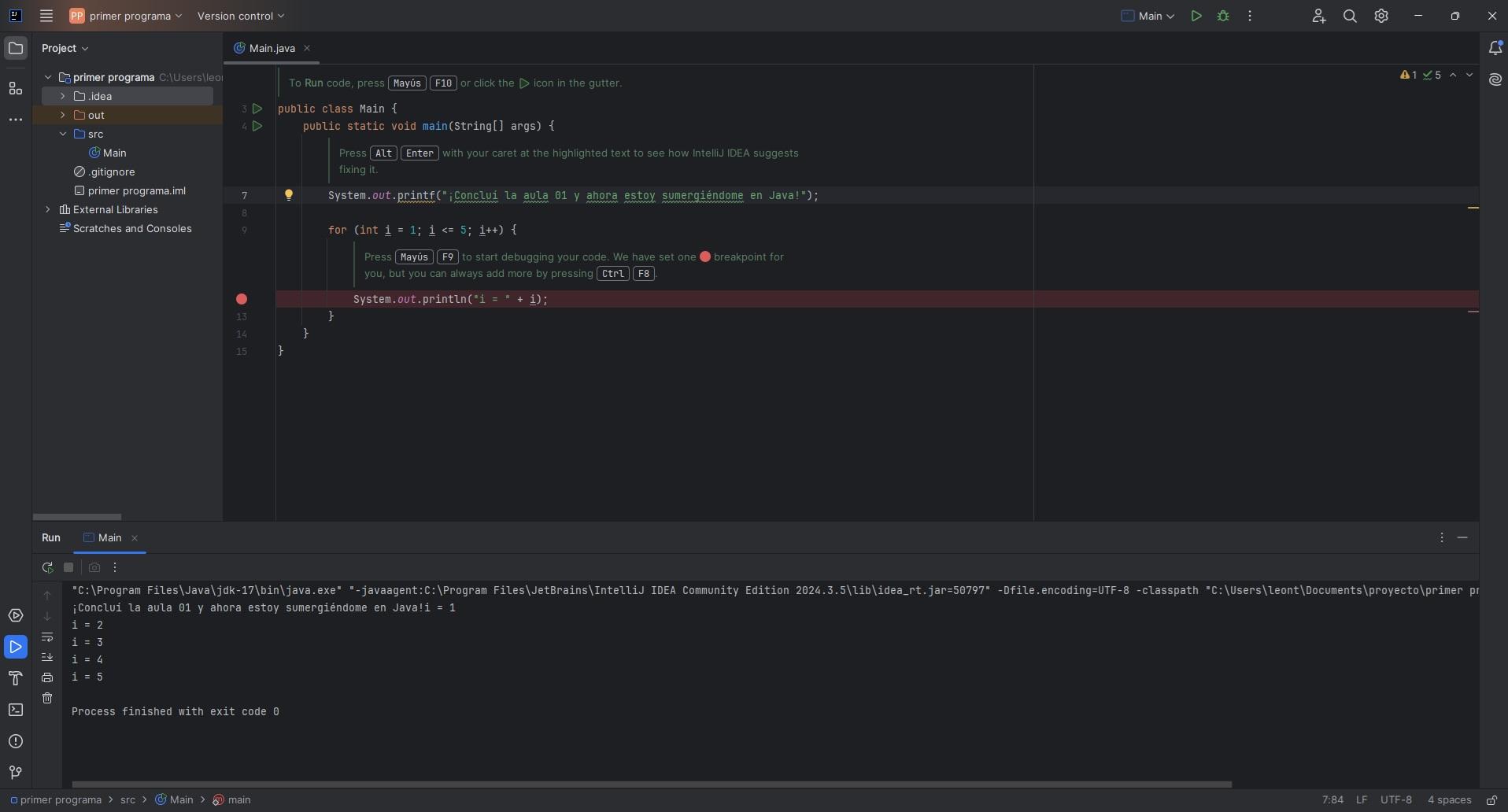
Task: Open the Main run configuration dropdown
Action: [x=1148, y=16]
